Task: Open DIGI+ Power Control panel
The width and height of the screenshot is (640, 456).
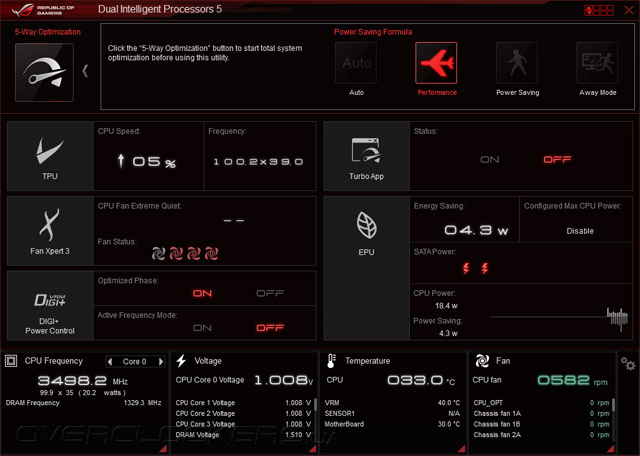Action: coord(50,305)
